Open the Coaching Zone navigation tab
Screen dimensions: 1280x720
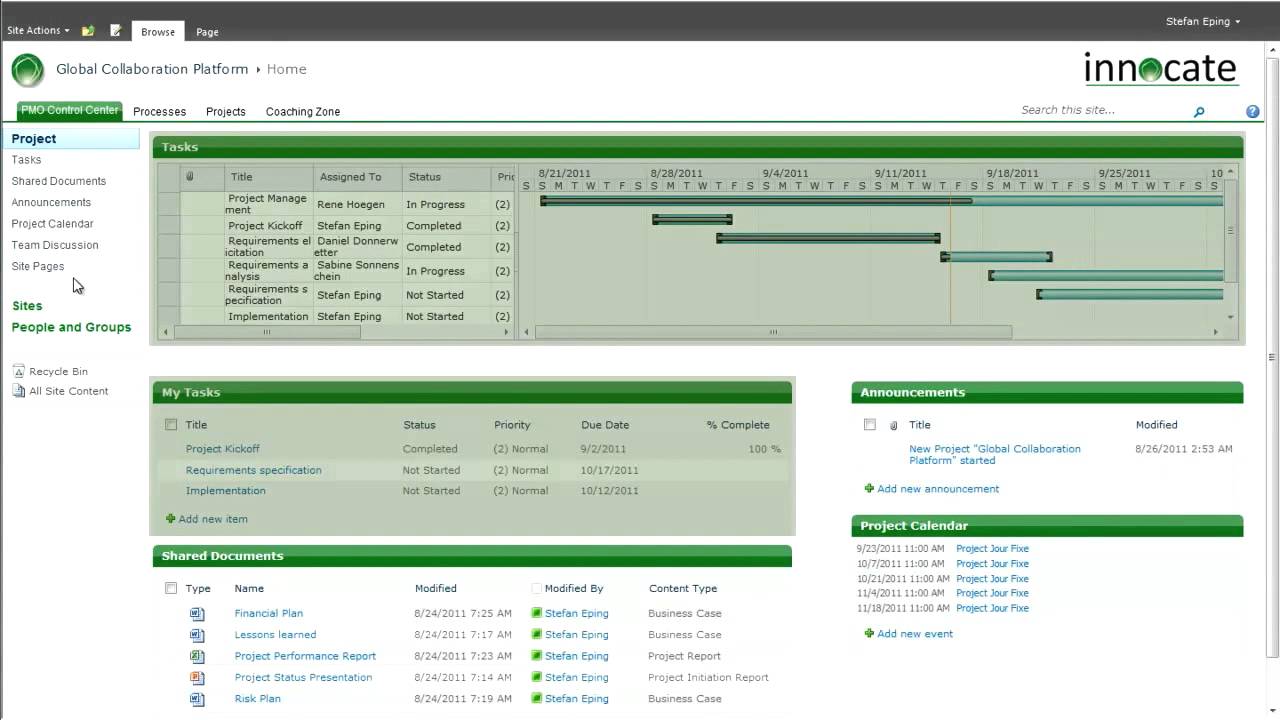303,112
